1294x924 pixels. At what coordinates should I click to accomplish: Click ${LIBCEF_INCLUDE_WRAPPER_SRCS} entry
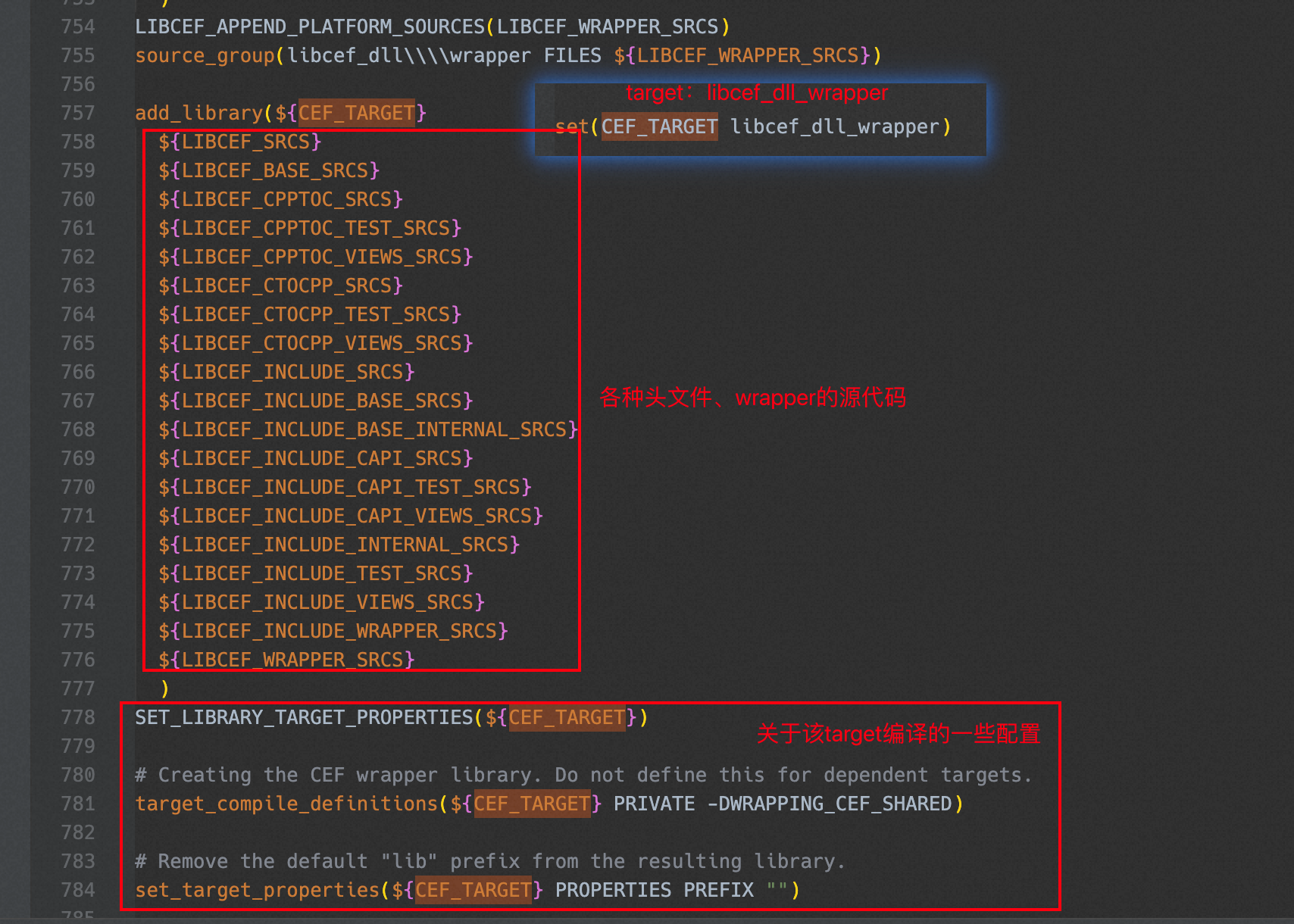pos(333,631)
